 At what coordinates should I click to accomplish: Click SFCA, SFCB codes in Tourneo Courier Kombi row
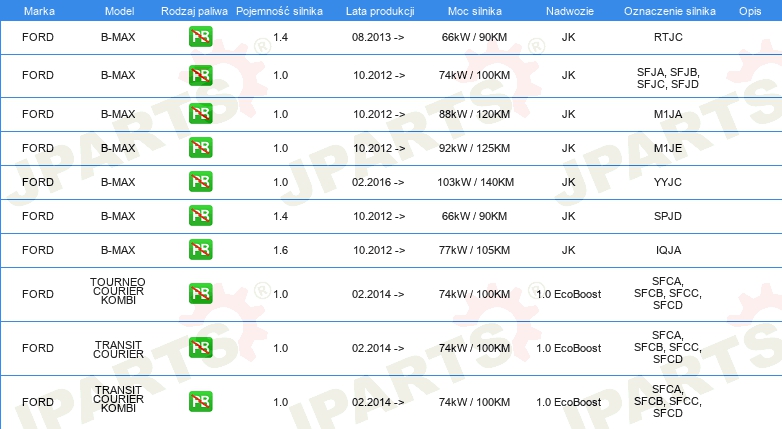coord(668,293)
